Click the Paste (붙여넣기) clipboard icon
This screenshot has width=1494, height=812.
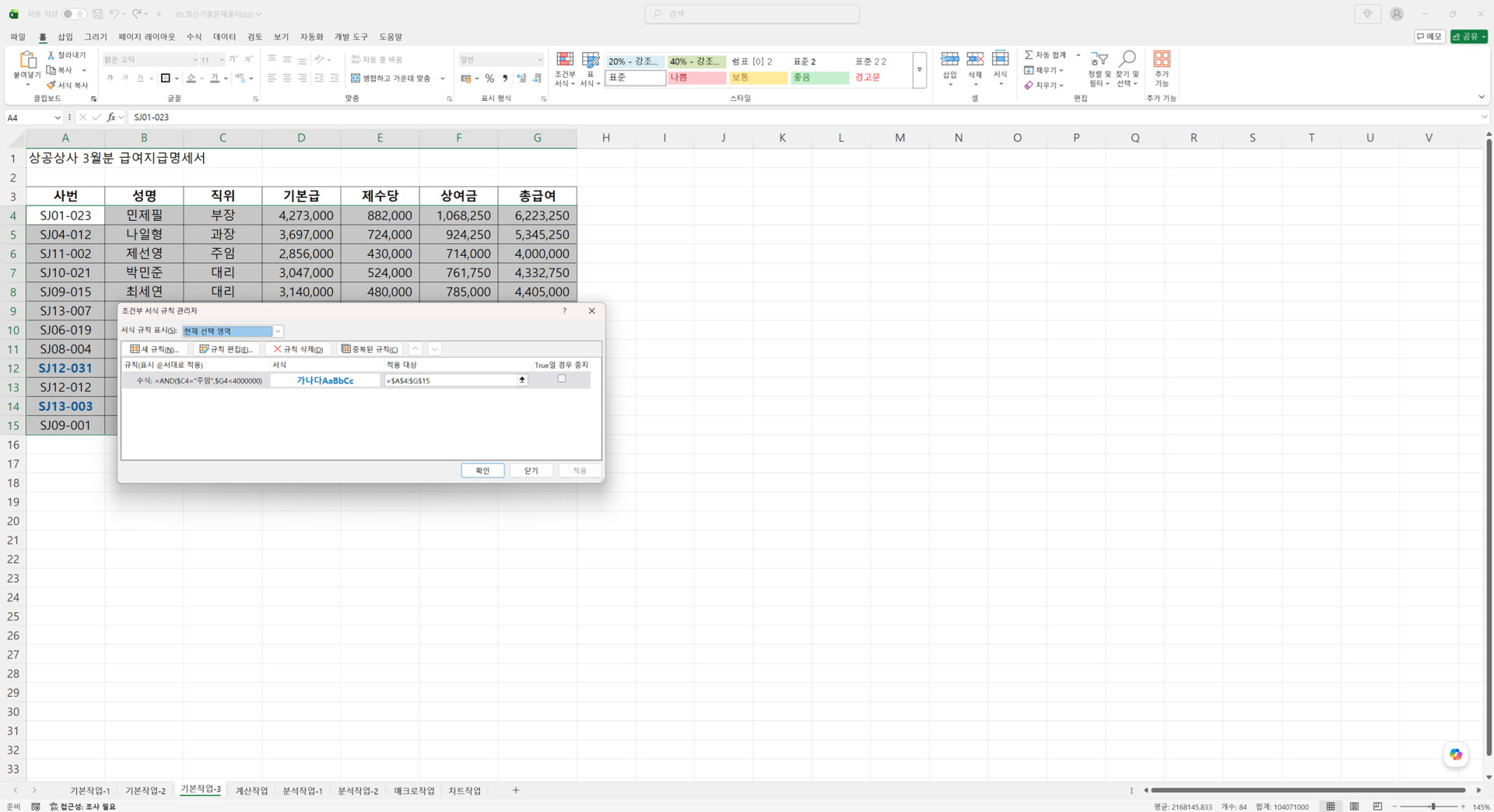(x=27, y=61)
